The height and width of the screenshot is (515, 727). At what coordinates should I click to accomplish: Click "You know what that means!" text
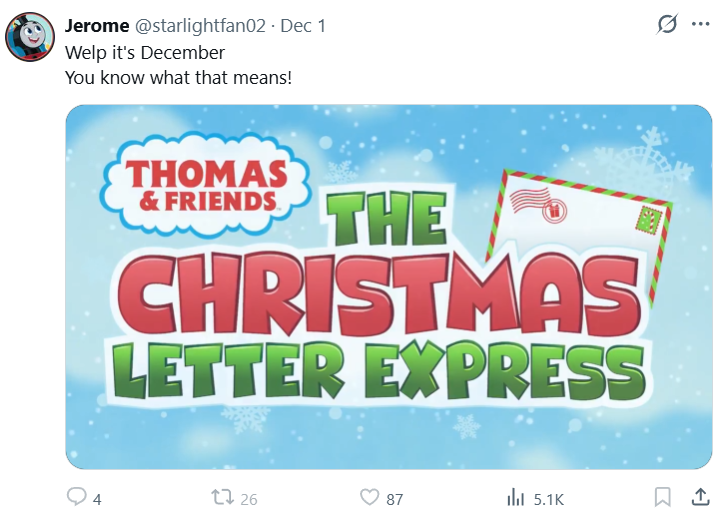(178, 76)
